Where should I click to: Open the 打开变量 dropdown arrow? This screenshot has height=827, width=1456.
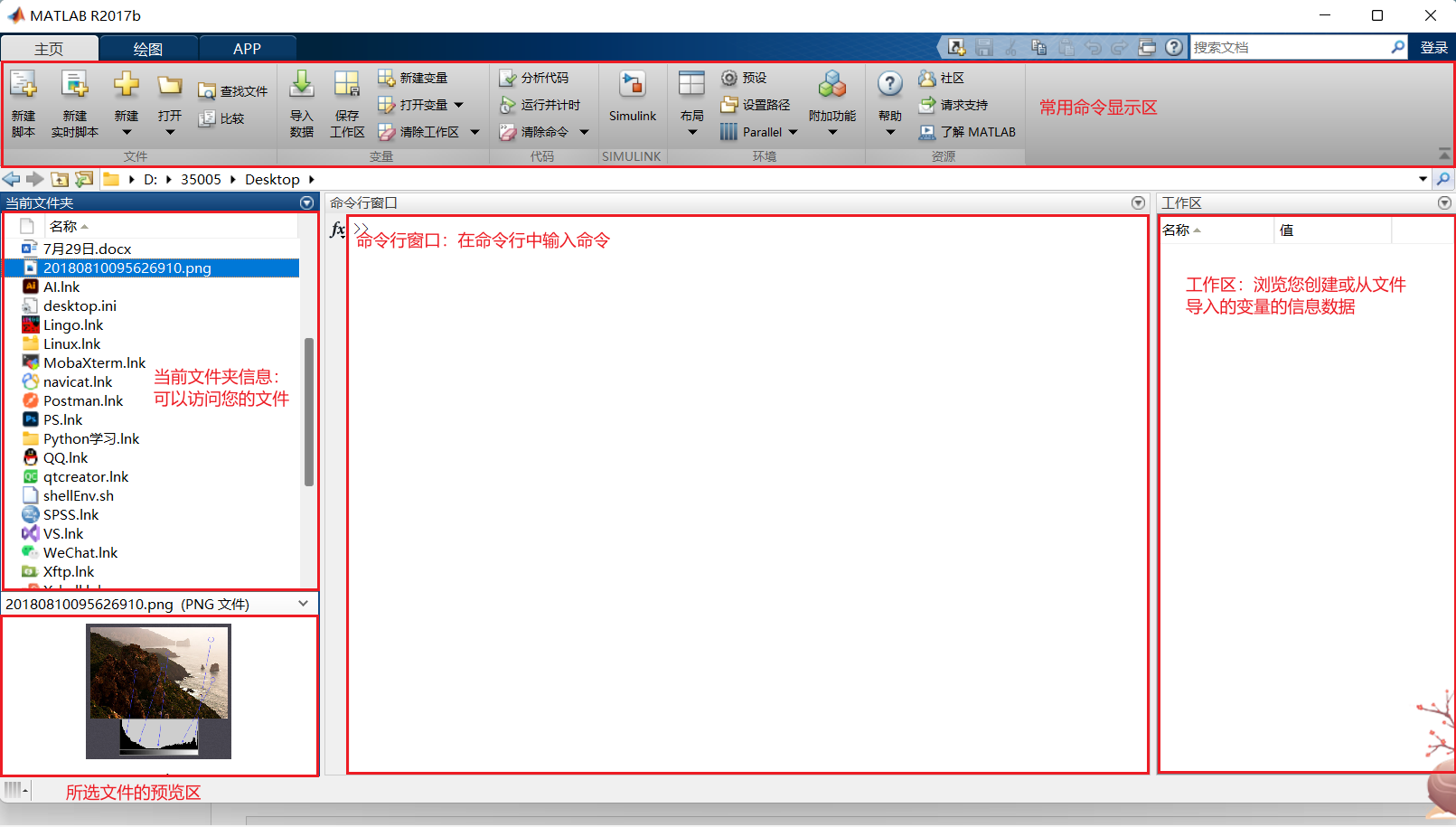pyautogui.click(x=459, y=105)
